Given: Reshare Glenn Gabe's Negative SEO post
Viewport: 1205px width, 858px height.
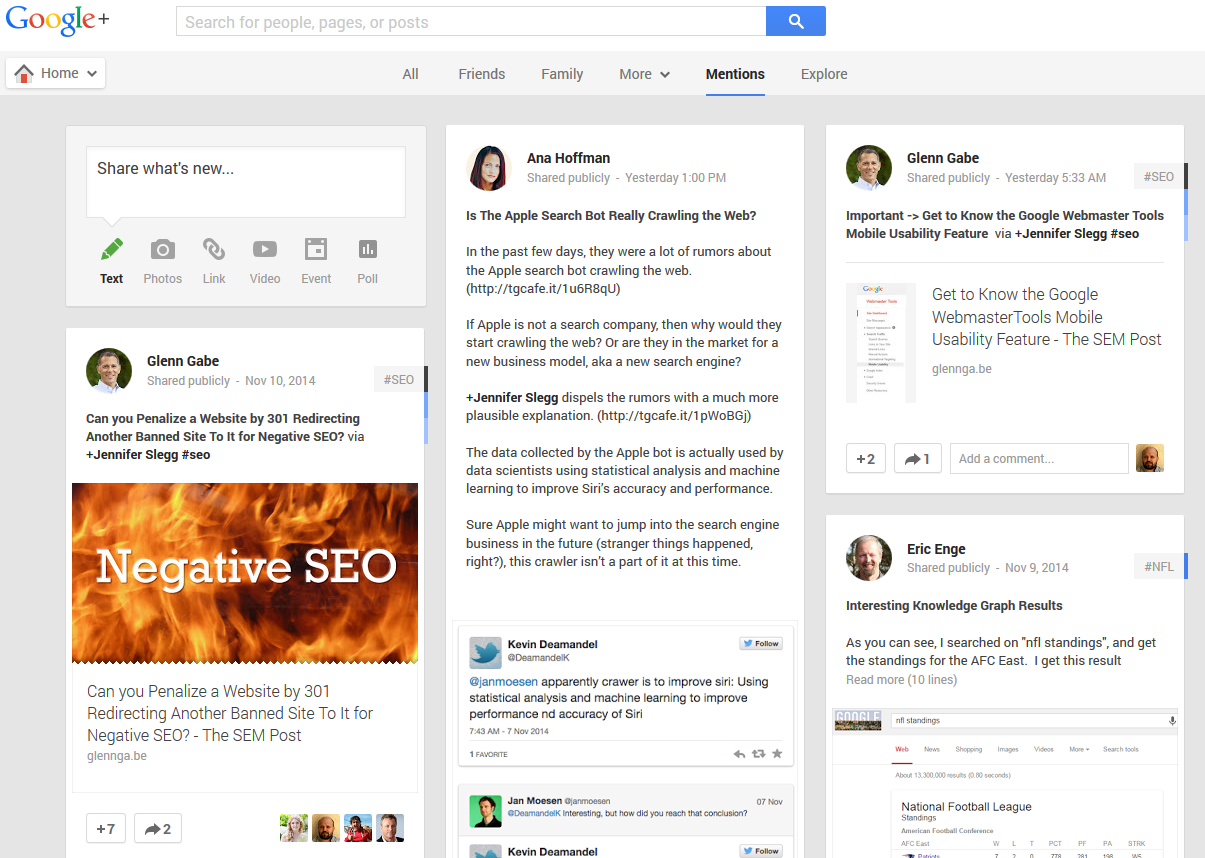Looking at the screenshot, I should click(x=157, y=828).
